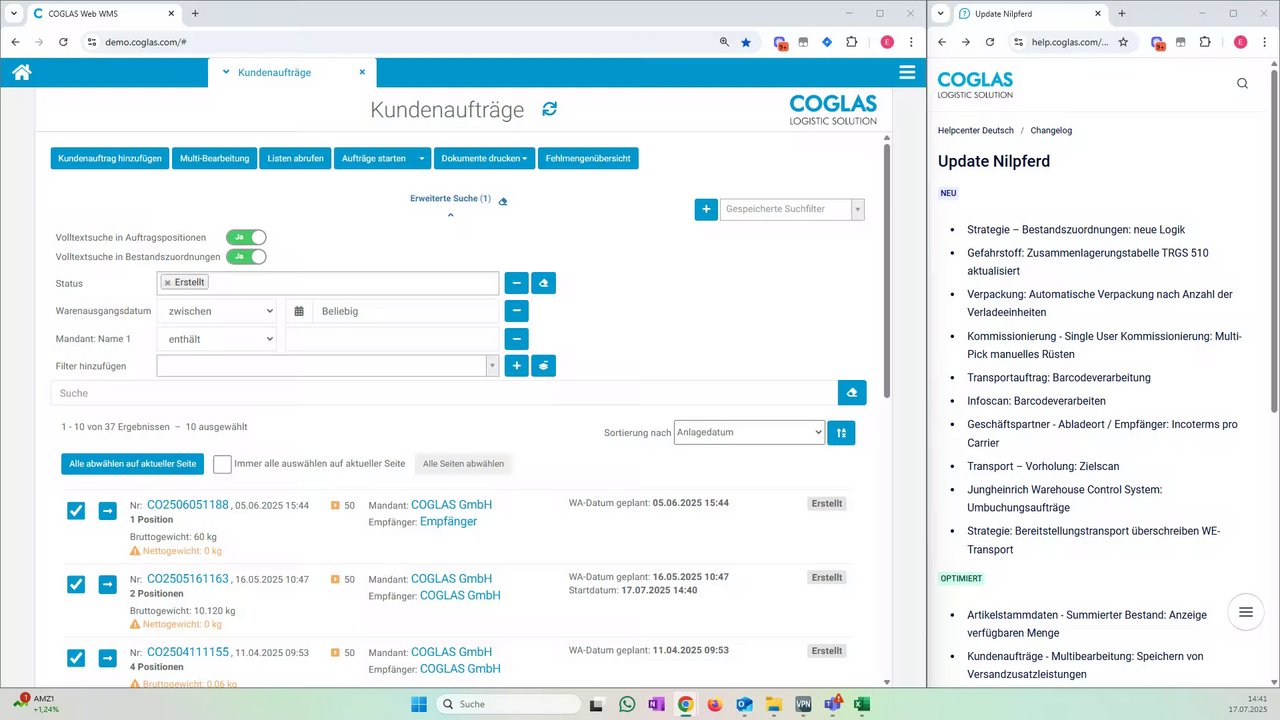Uncheck order CO2506051188
1280x720 pixels.
pyautogui.click(x=76, y=511)
